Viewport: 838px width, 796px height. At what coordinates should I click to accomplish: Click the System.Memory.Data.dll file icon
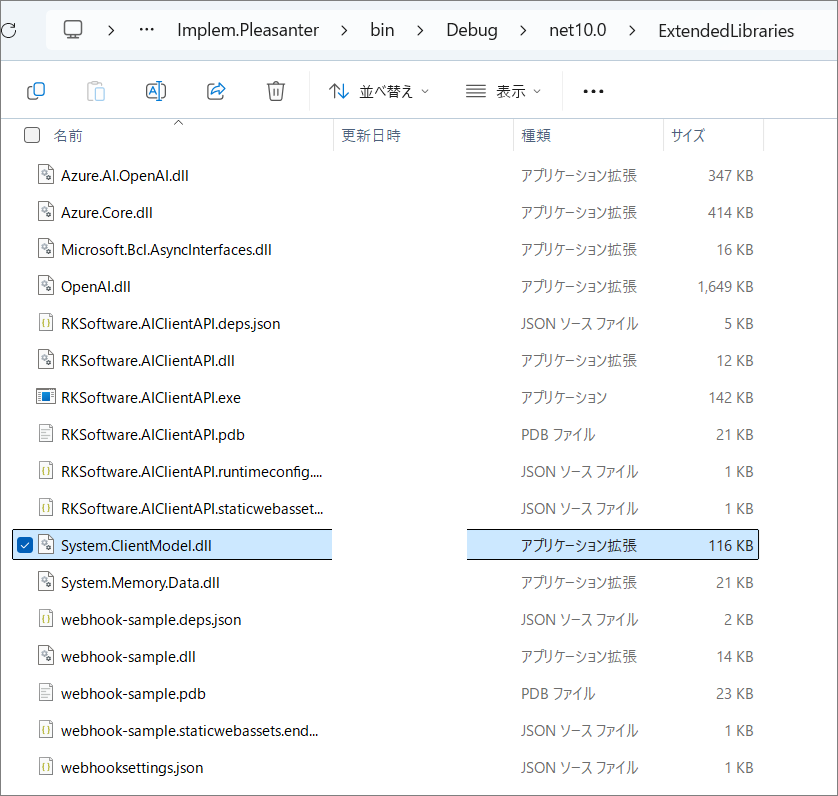(46, 582)
